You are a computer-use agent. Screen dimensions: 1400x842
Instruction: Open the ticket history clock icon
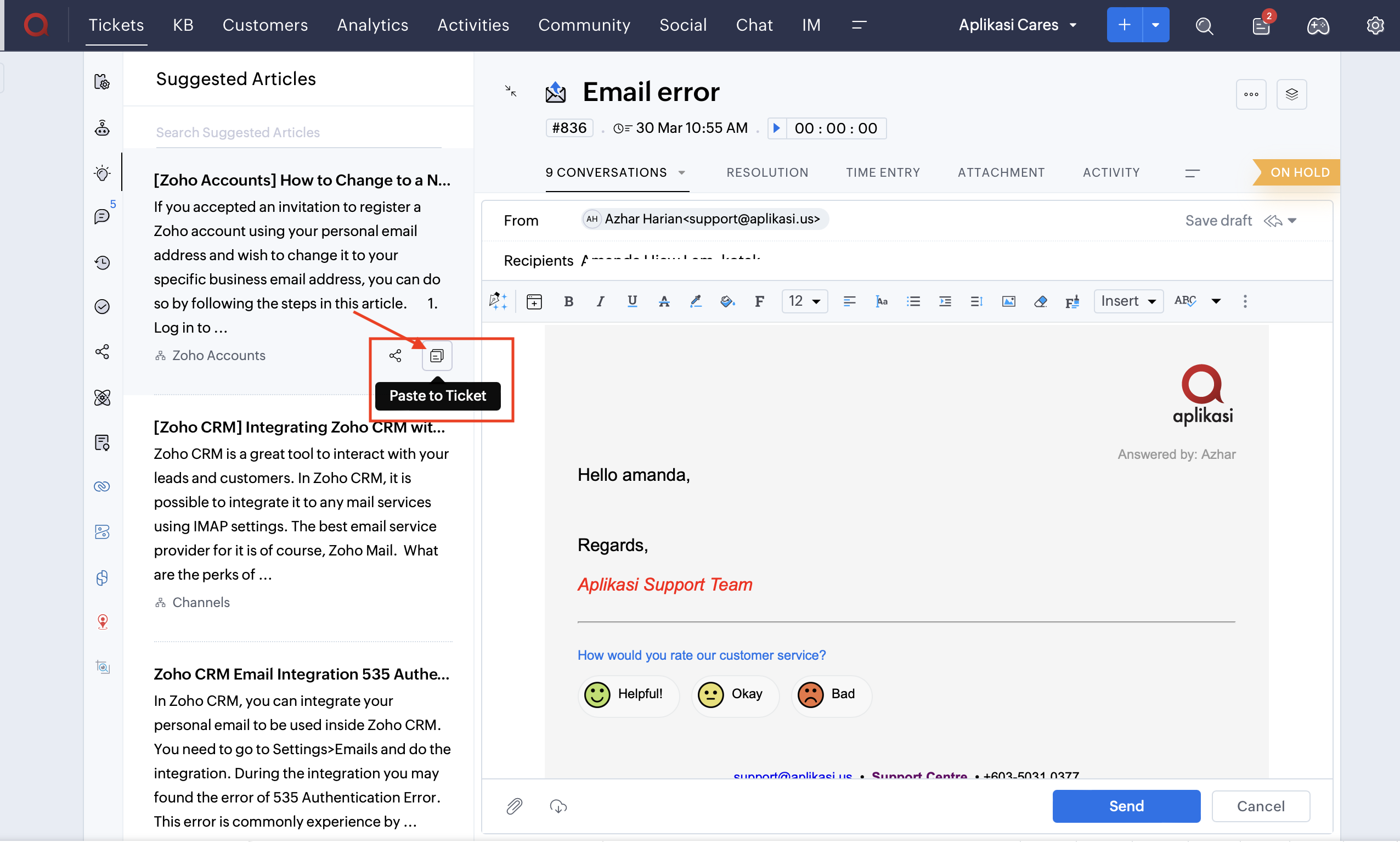[102, 263]
